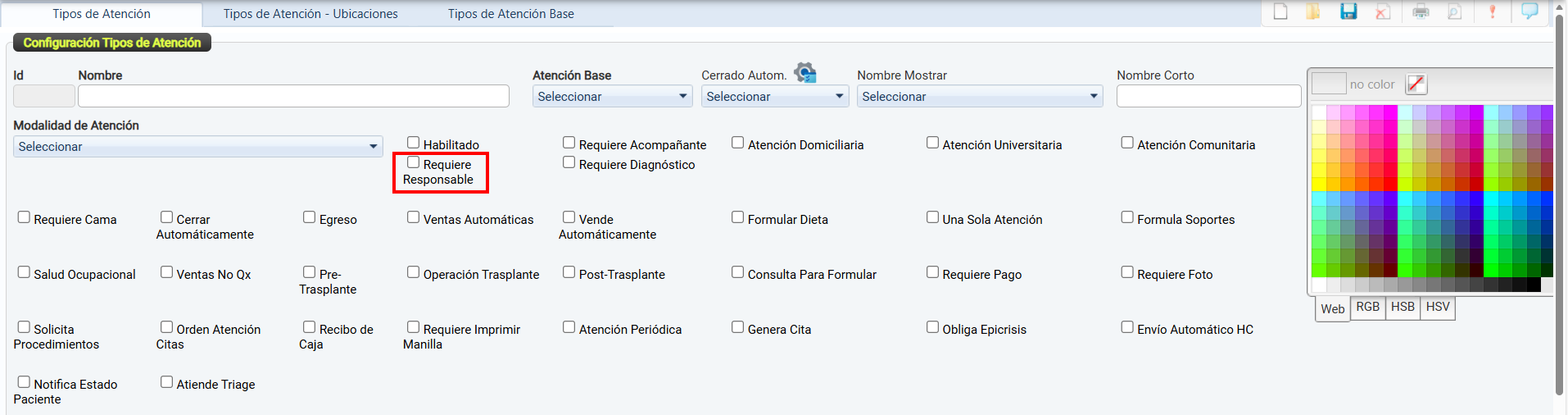Open the Nombre Mostrar dropdown
The width and height of the screenshot is (1568, 415).
(x=979, y=97)
